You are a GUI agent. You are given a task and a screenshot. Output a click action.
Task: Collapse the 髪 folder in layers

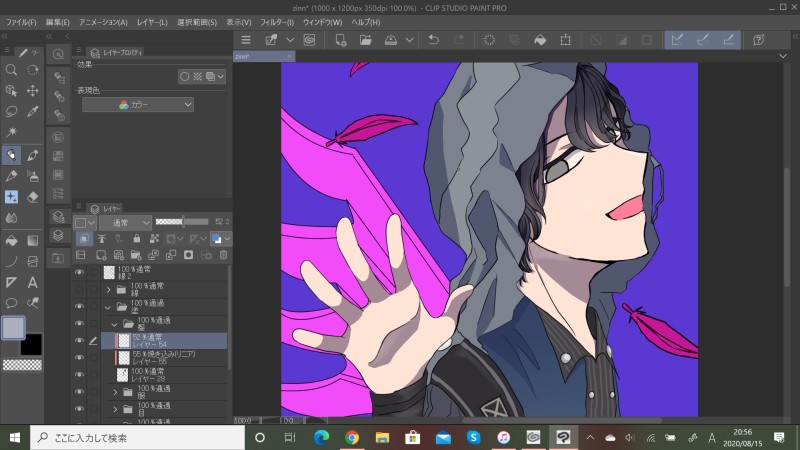coord(115,324)
